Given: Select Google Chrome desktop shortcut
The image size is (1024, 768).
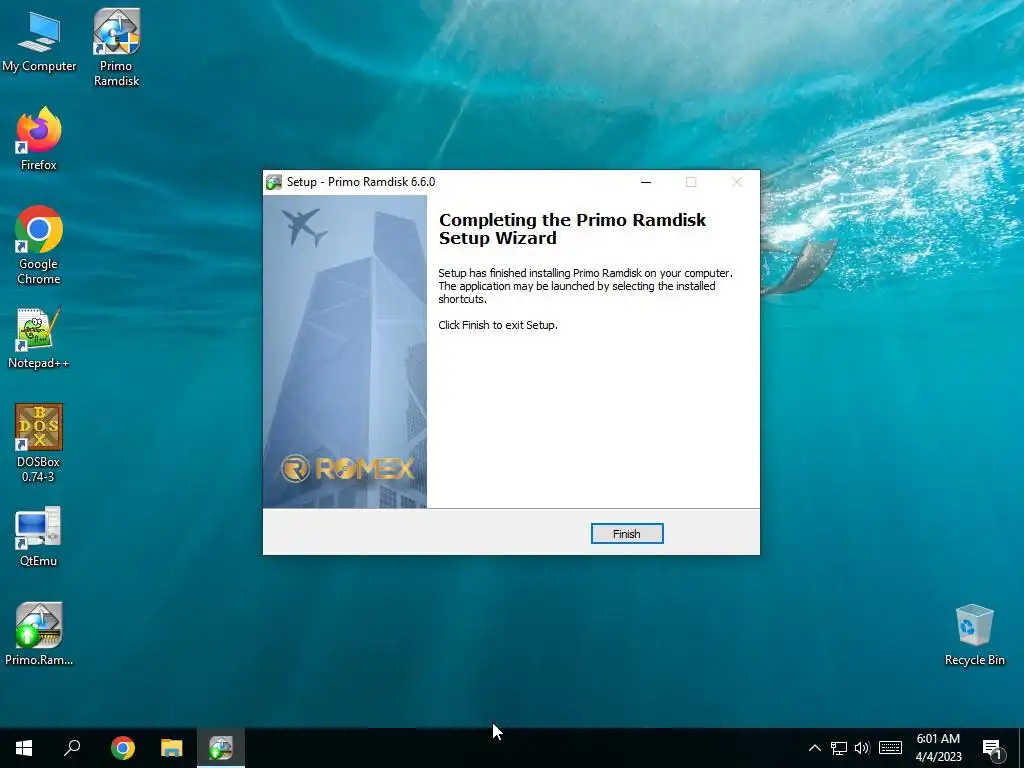Looking at the screenshot, I should click(39, 246).
